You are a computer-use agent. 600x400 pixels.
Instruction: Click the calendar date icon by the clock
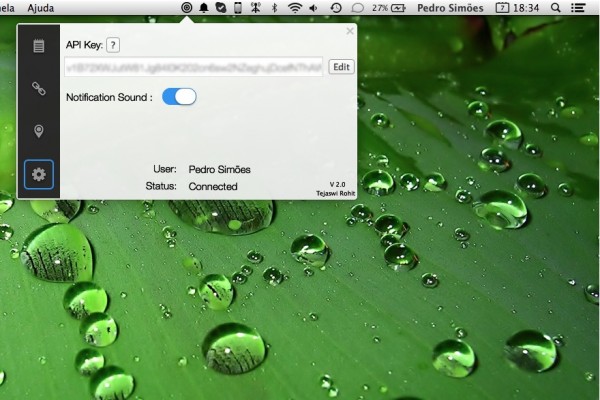(x=502, y=8)
